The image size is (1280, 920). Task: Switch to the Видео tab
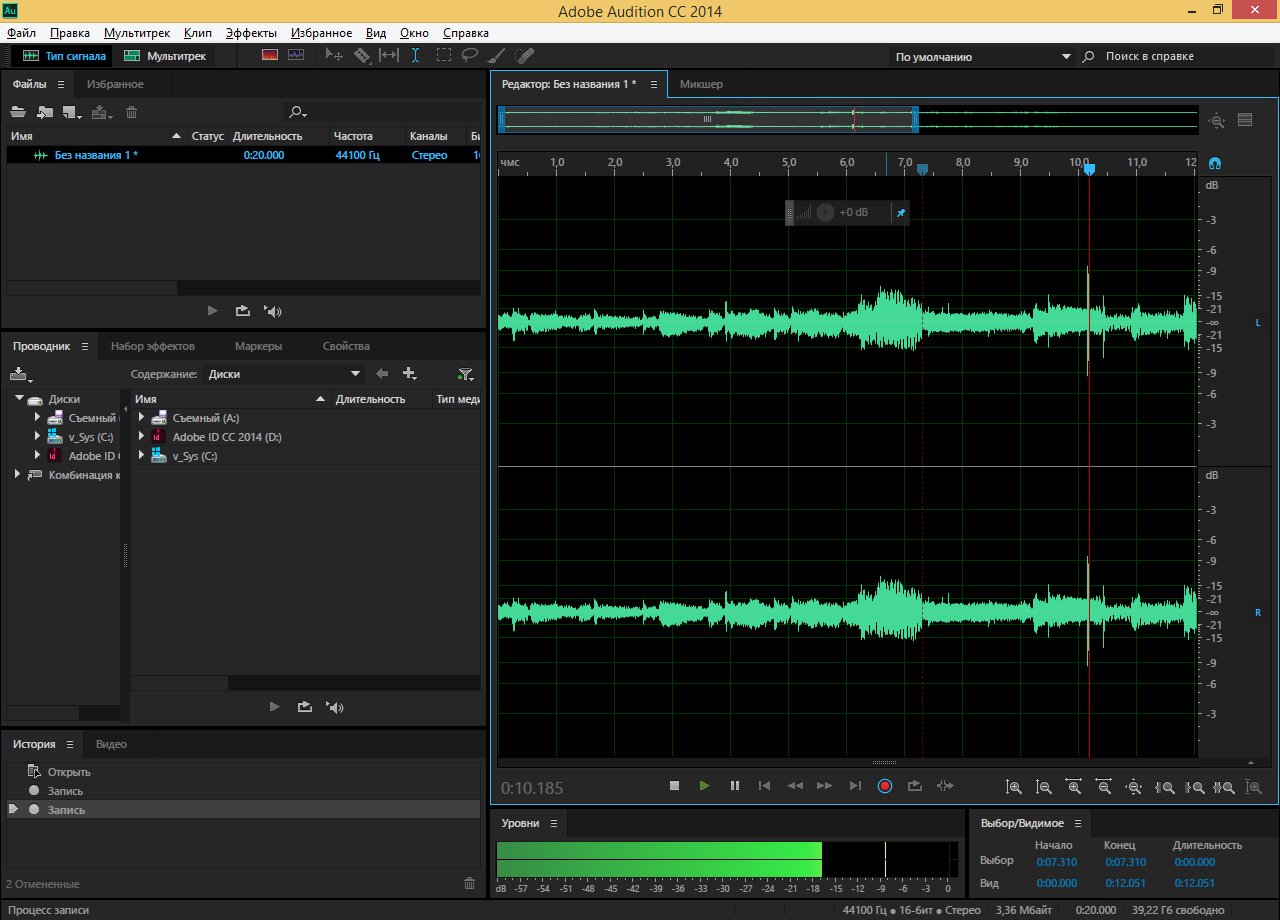point(111,744)
